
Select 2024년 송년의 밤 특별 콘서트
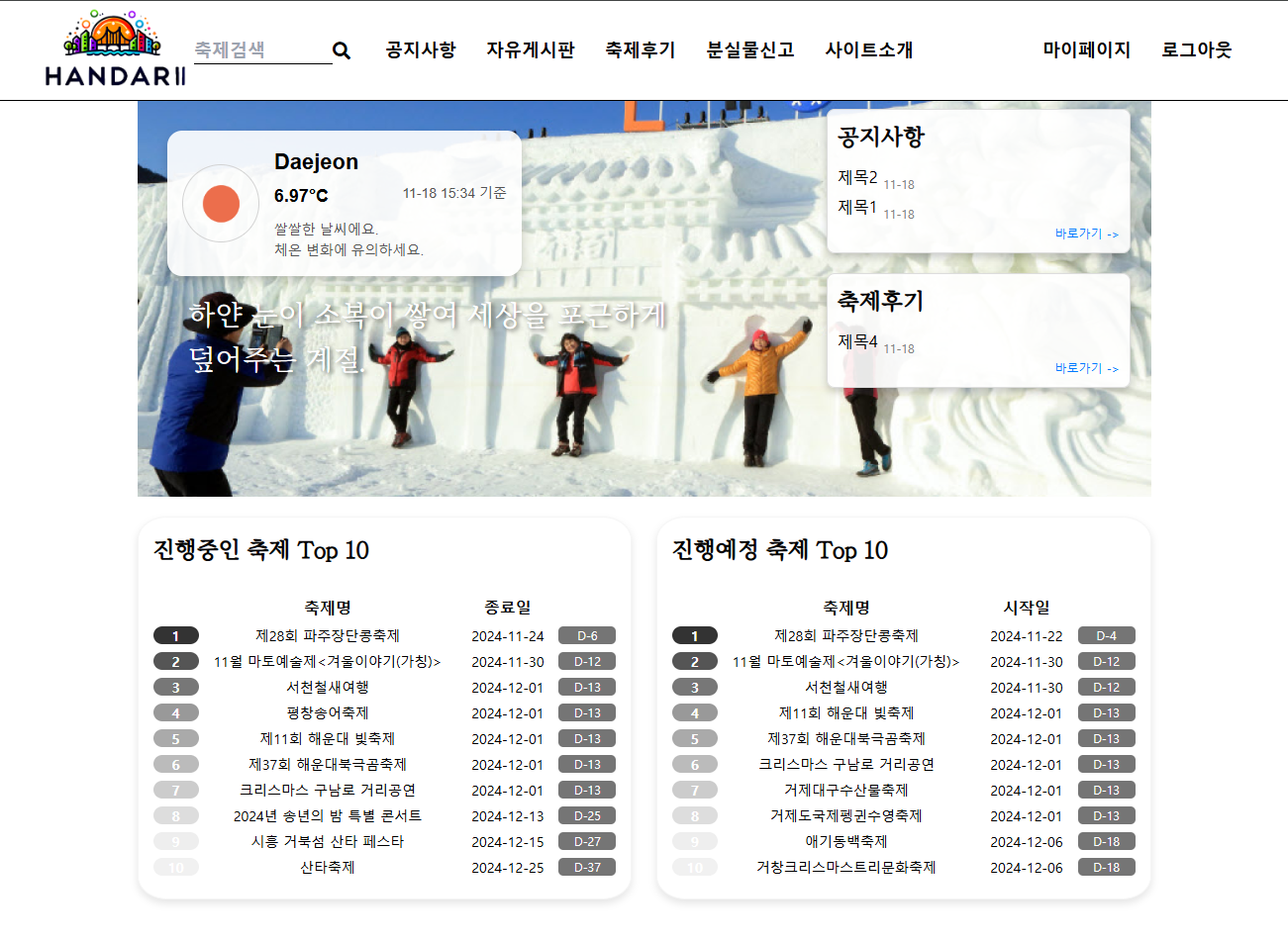coord(328,815)
